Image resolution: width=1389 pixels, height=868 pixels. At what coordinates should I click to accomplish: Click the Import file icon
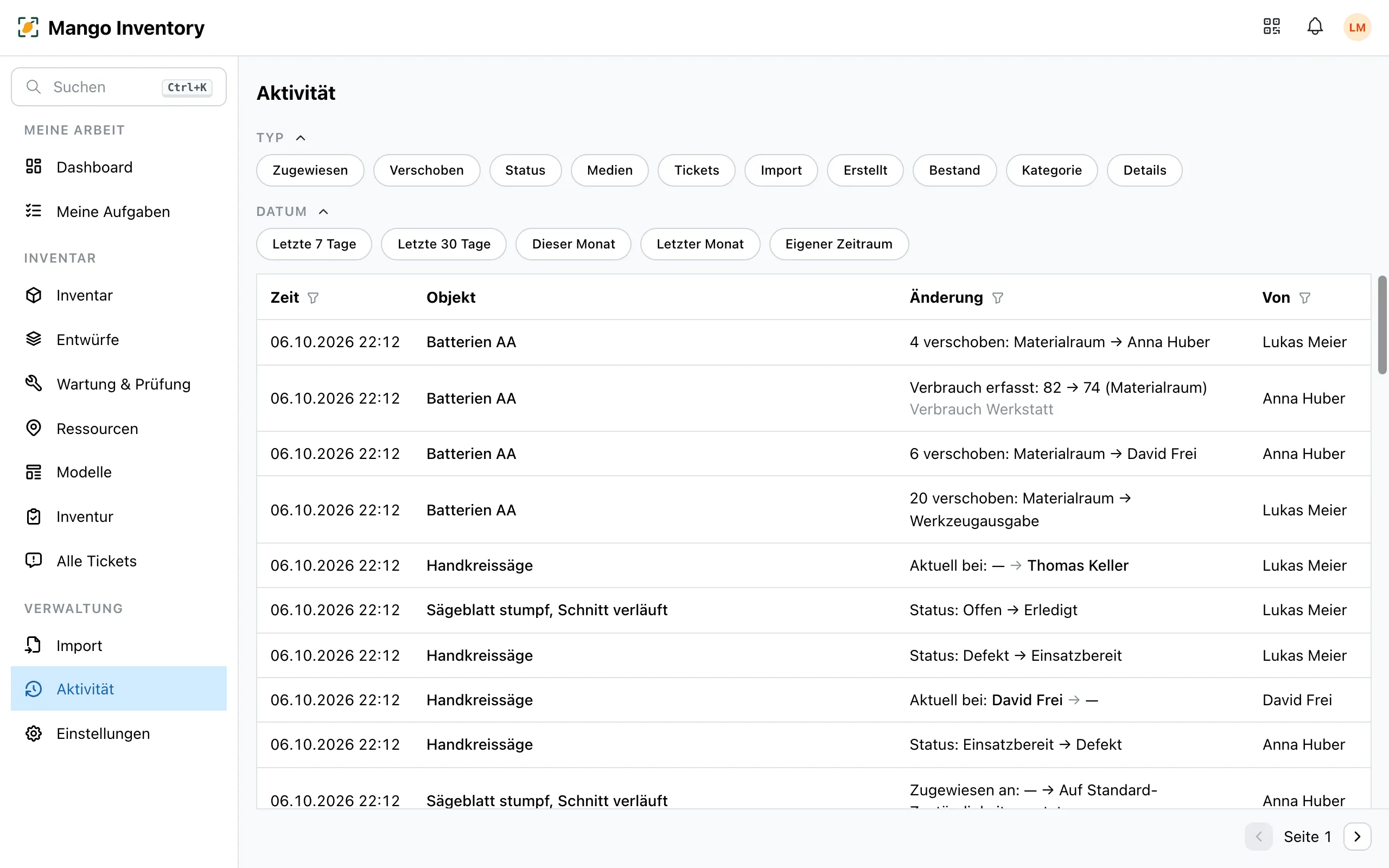click(x=34, y=645)
